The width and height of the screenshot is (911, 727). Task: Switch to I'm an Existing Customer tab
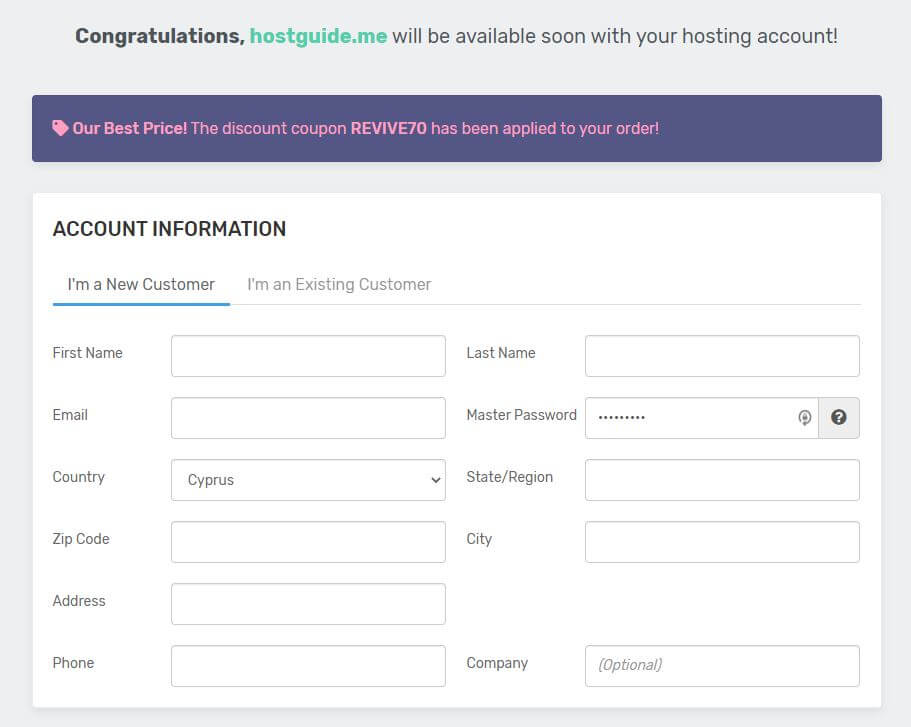[339, 285]
